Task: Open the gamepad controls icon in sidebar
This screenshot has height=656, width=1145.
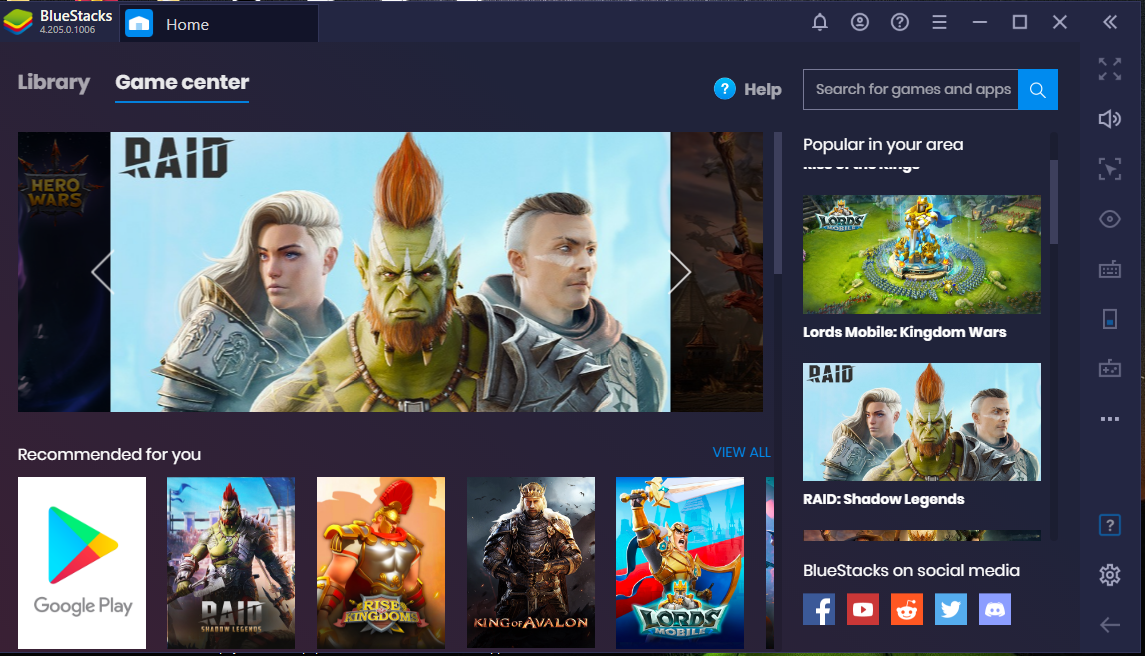Action: [x=1110, y=368]
